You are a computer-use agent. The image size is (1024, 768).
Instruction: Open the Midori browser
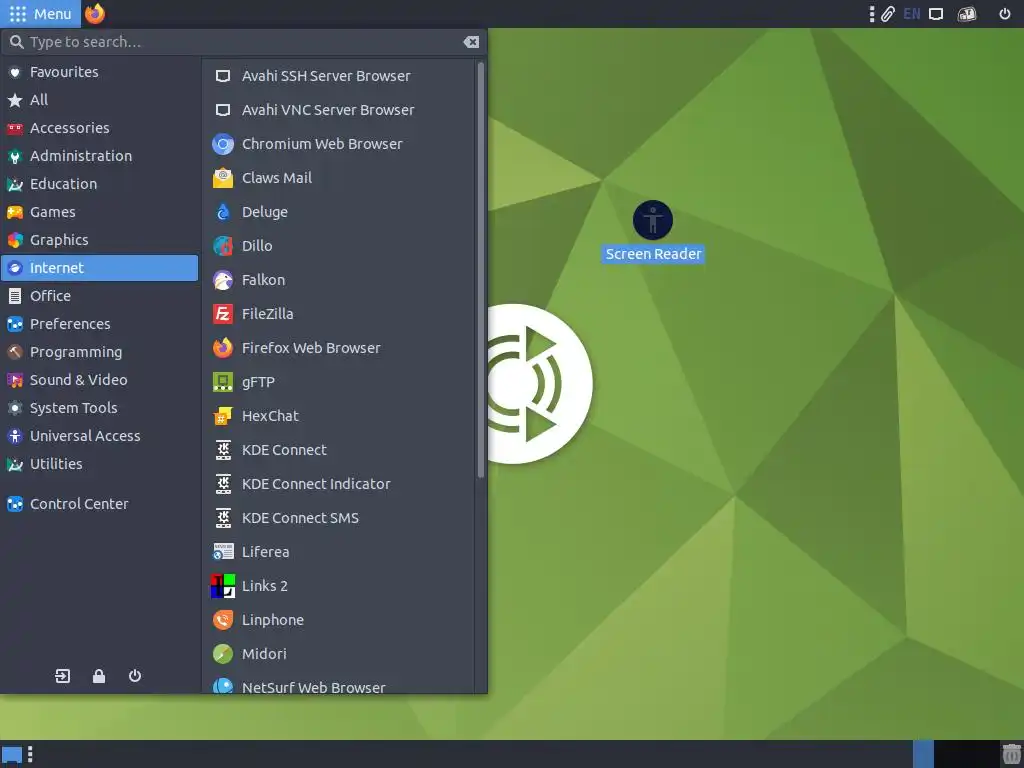[x=338, y=653]
